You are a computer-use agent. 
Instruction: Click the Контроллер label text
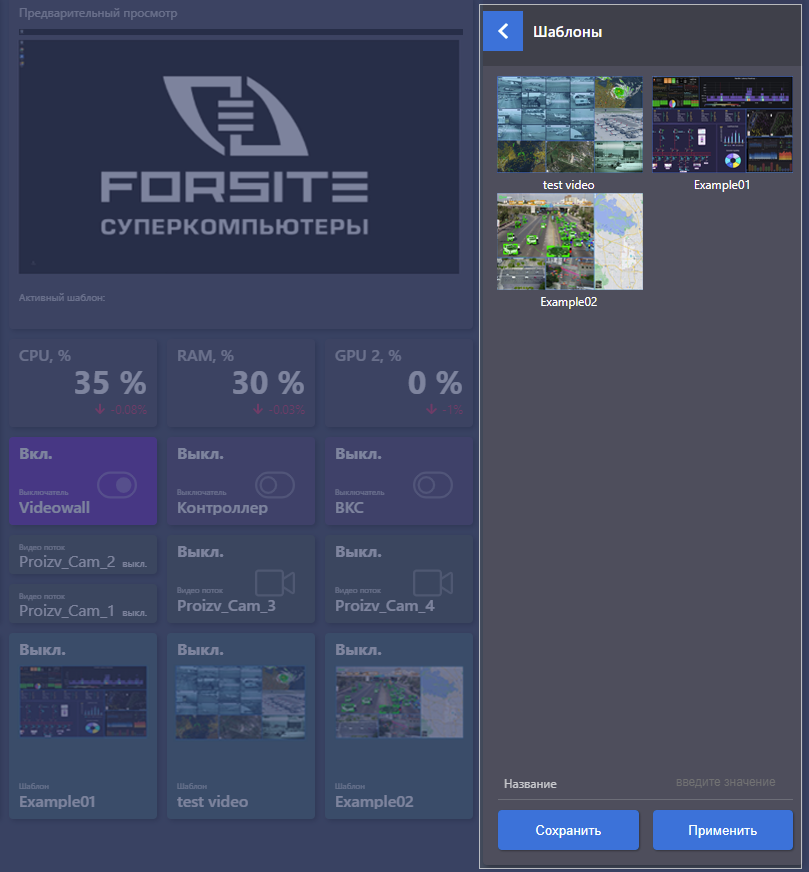point(222,508)
